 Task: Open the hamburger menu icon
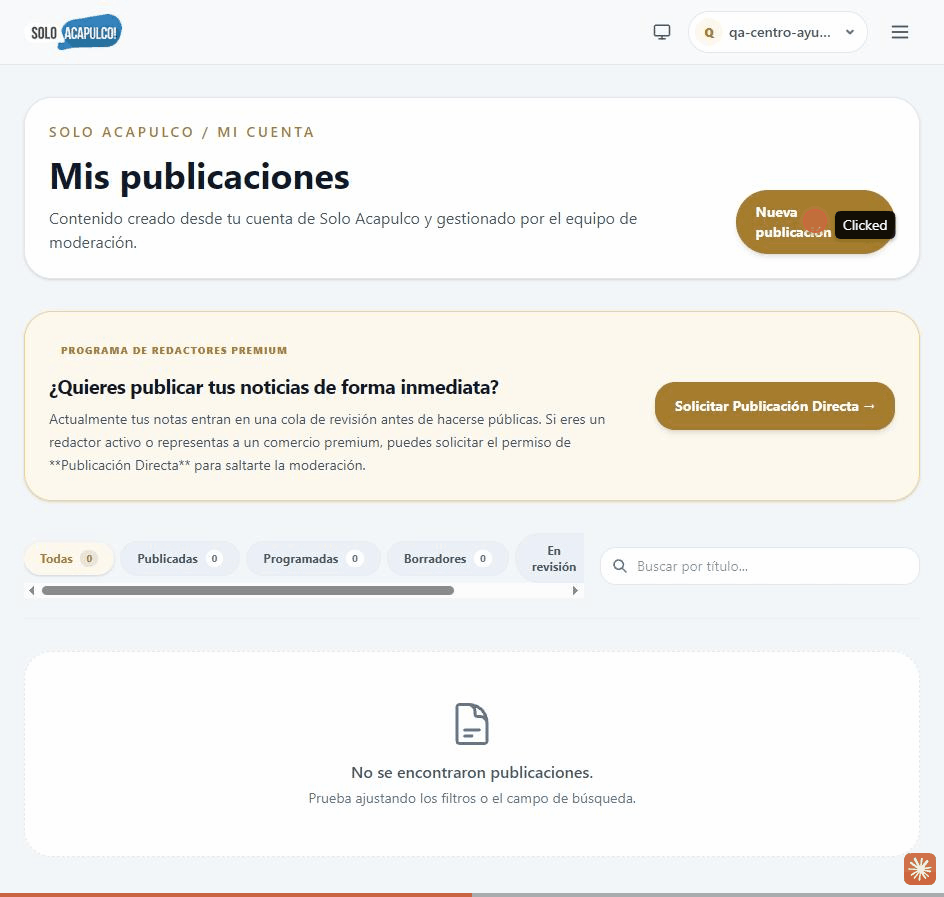point(899,32)
